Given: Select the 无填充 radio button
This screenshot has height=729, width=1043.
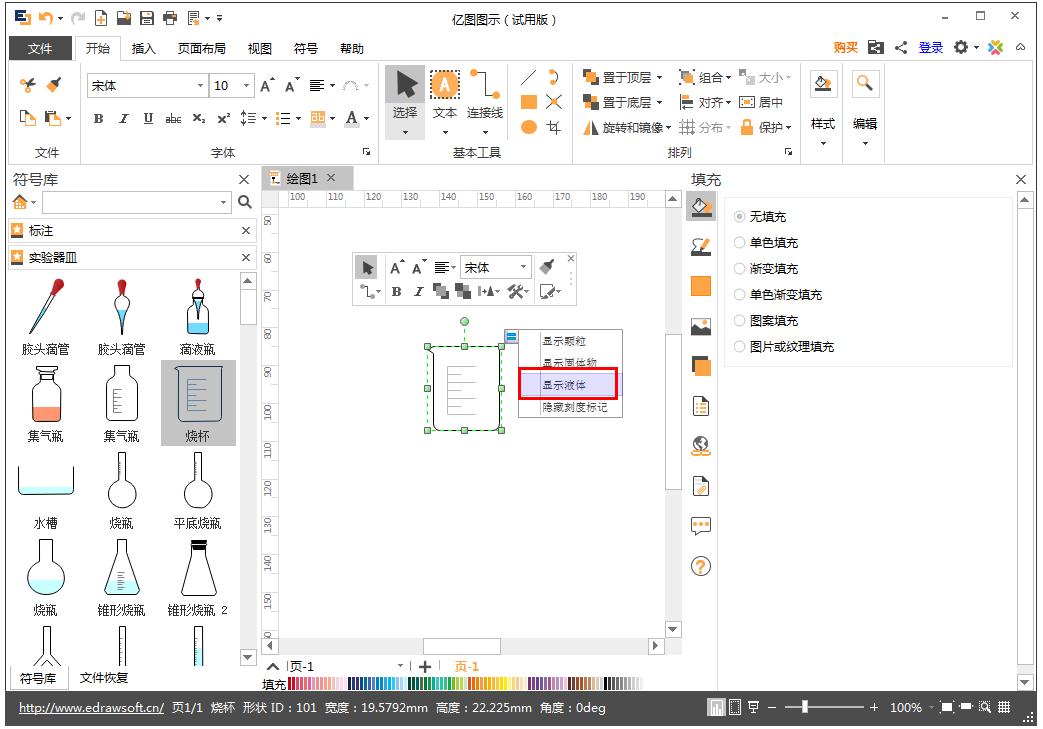Looking at the screenshot, I should coord(739,216).
